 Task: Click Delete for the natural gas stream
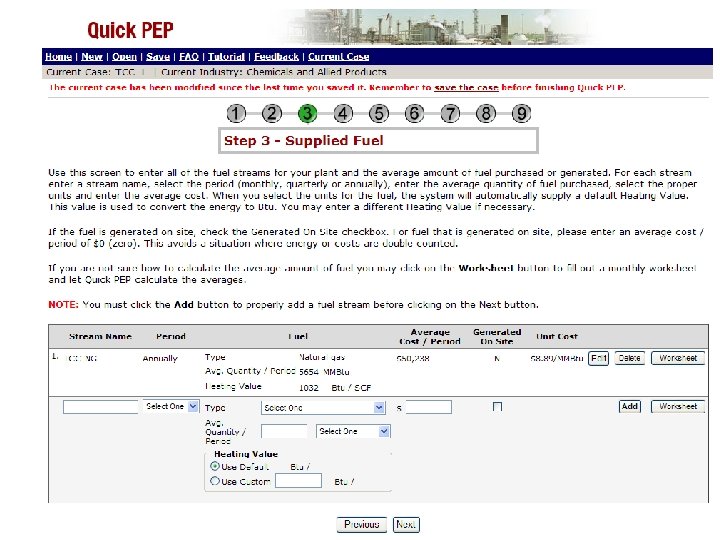[x=630, y=358]
